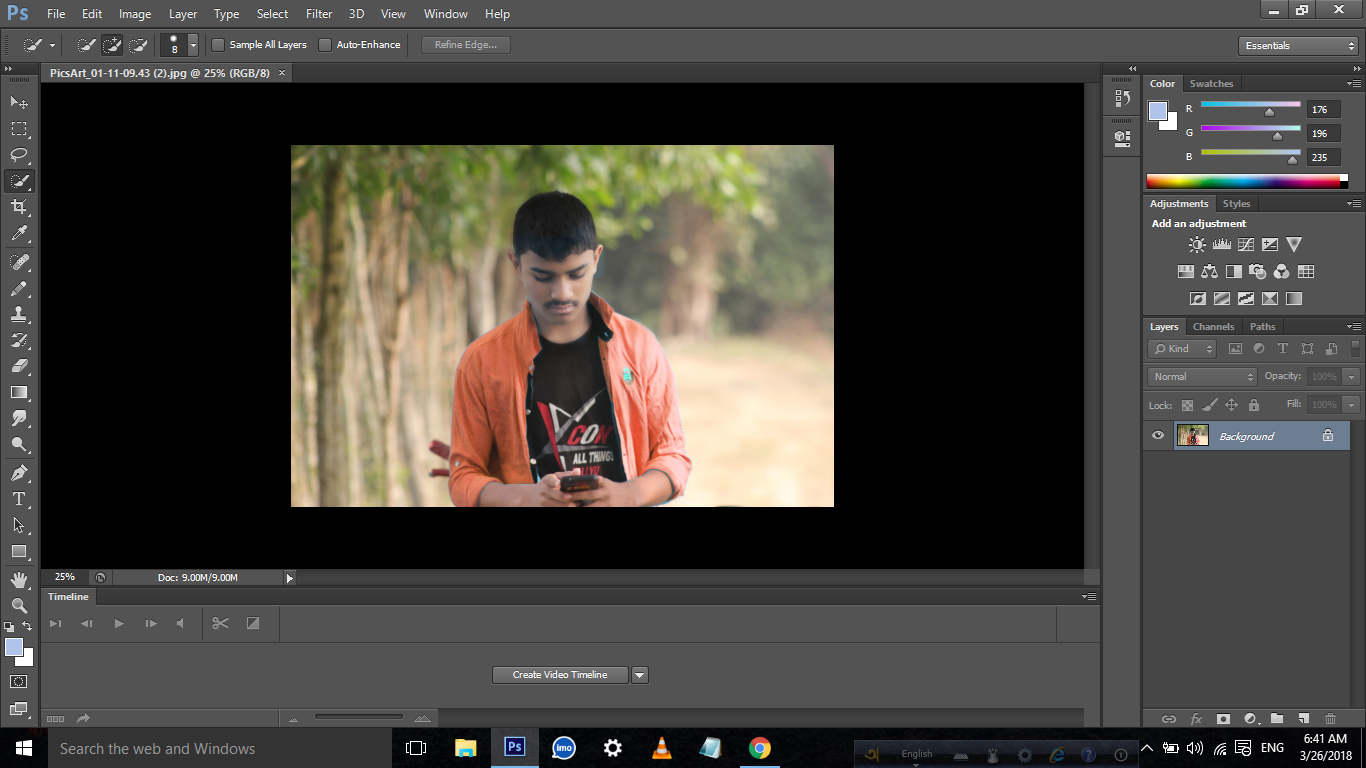Activate the Hand tool
Viewport: 1366px width, 768px height.
point(19,579)
